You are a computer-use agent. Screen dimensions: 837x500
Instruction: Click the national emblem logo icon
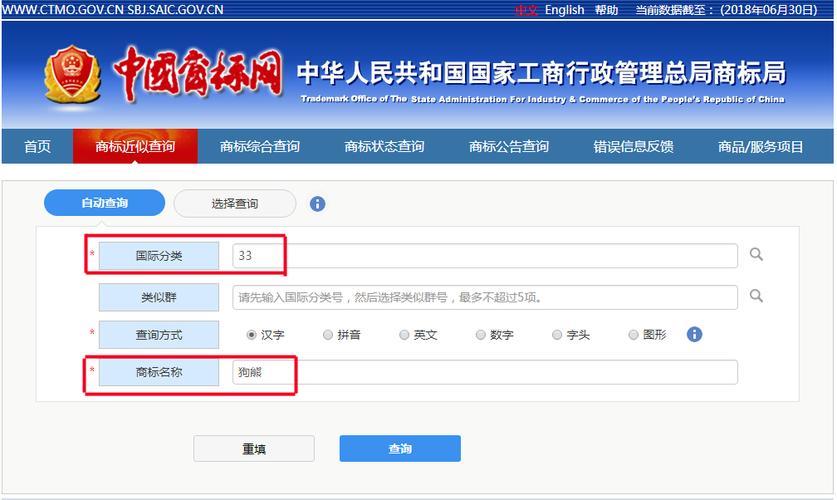pos(71,75)
